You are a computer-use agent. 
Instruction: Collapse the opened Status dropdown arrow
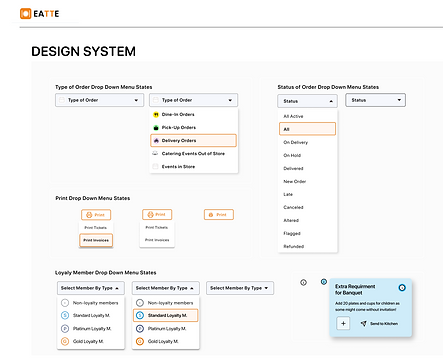click(331, 101)
